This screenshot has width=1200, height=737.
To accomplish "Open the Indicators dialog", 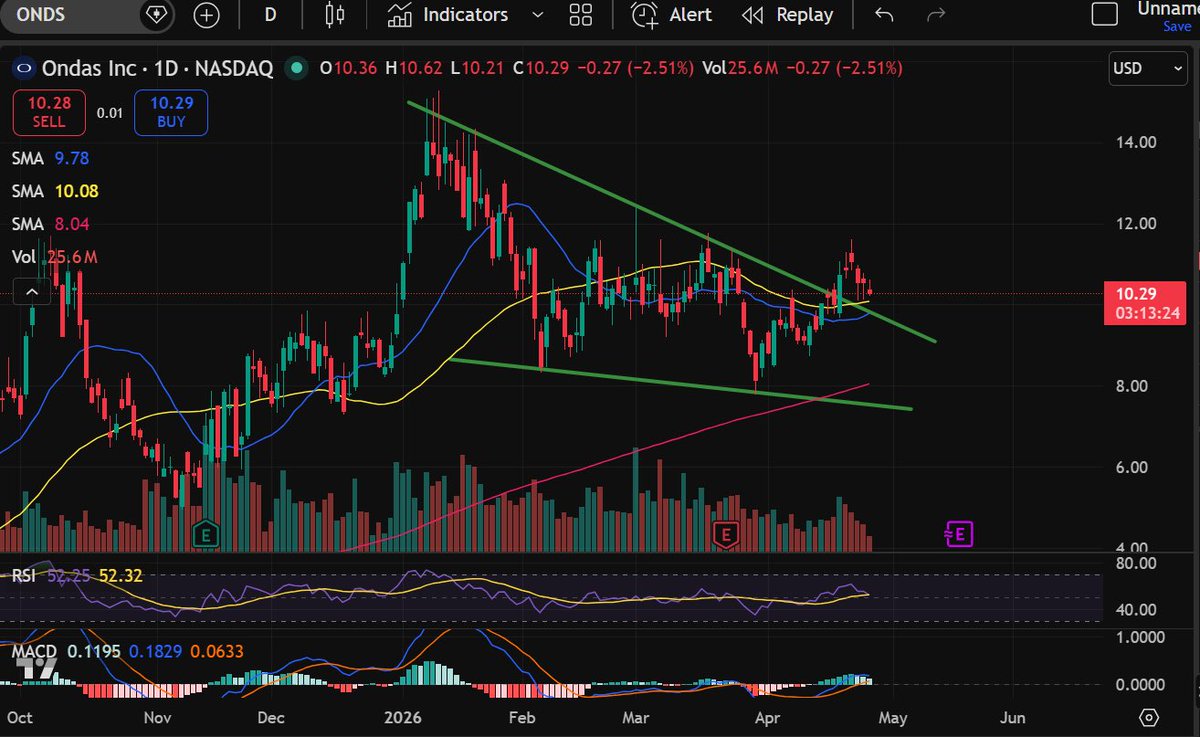I will point(450,15).
